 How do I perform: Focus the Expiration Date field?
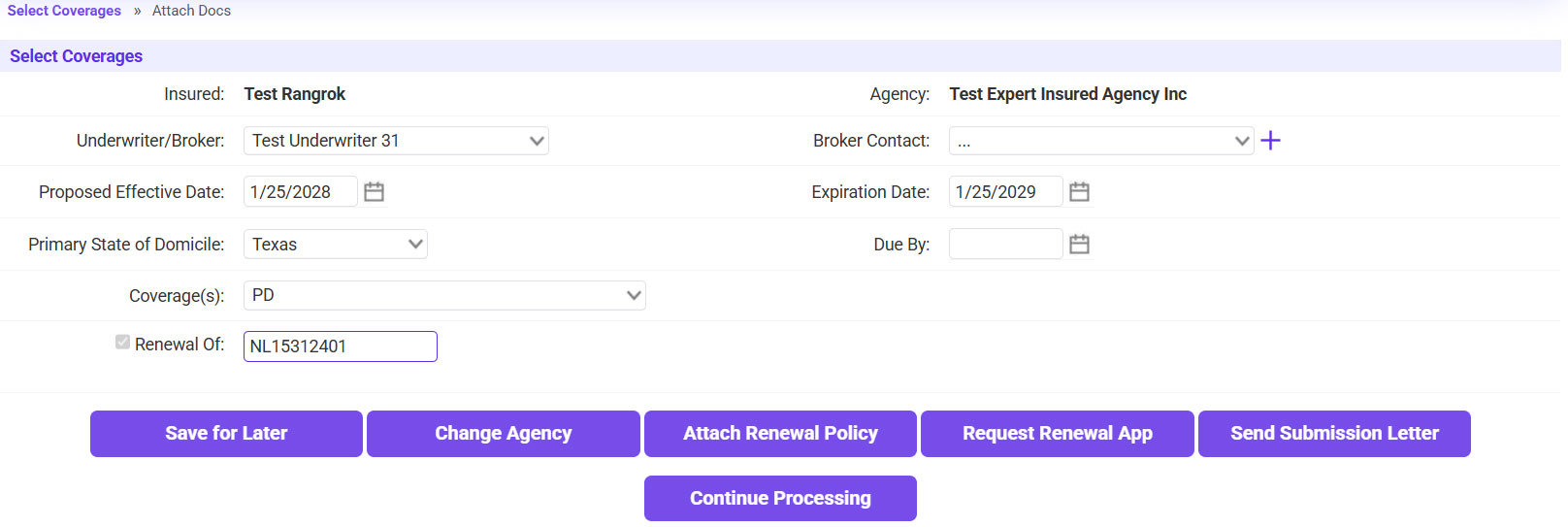click(1006, 192)
